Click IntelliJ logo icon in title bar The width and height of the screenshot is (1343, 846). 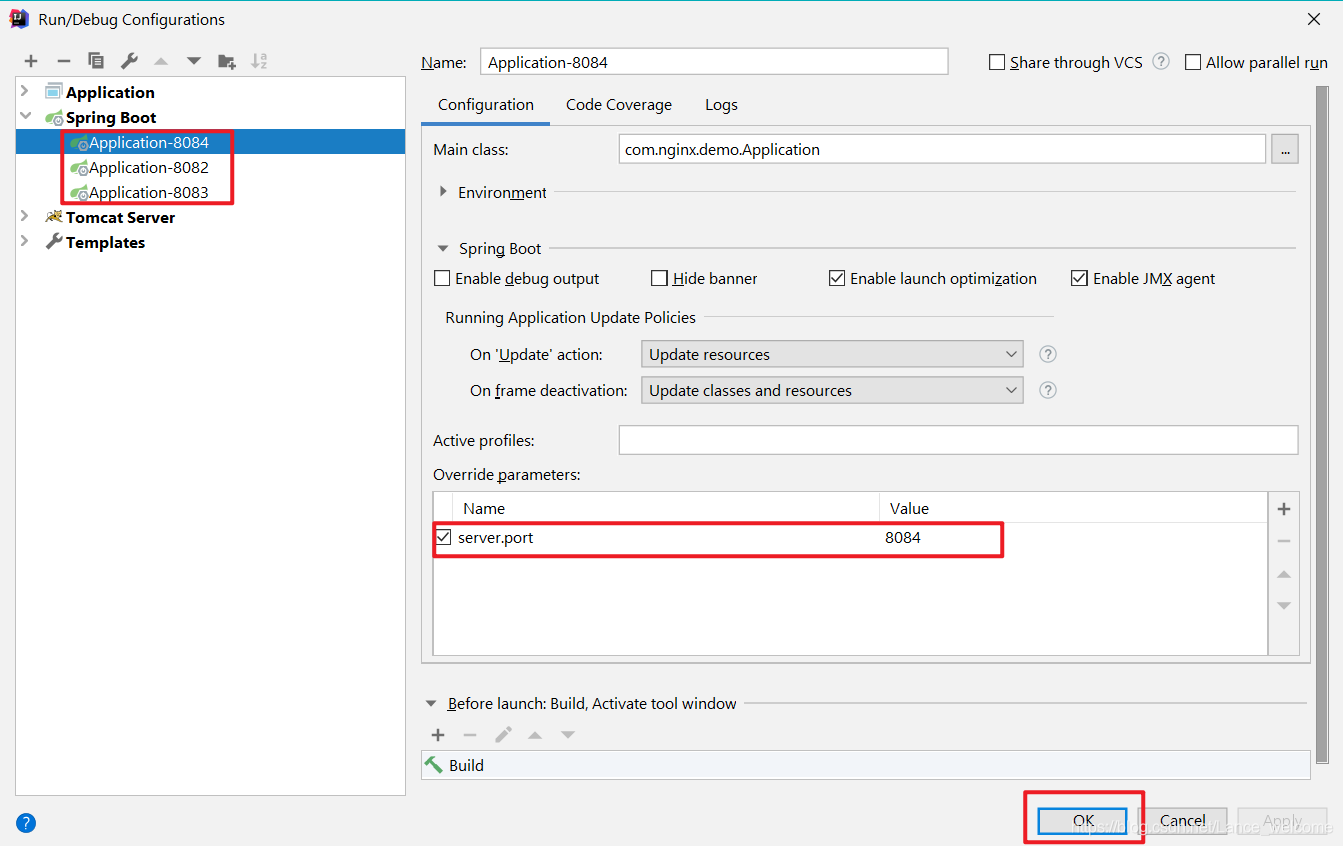19,19
